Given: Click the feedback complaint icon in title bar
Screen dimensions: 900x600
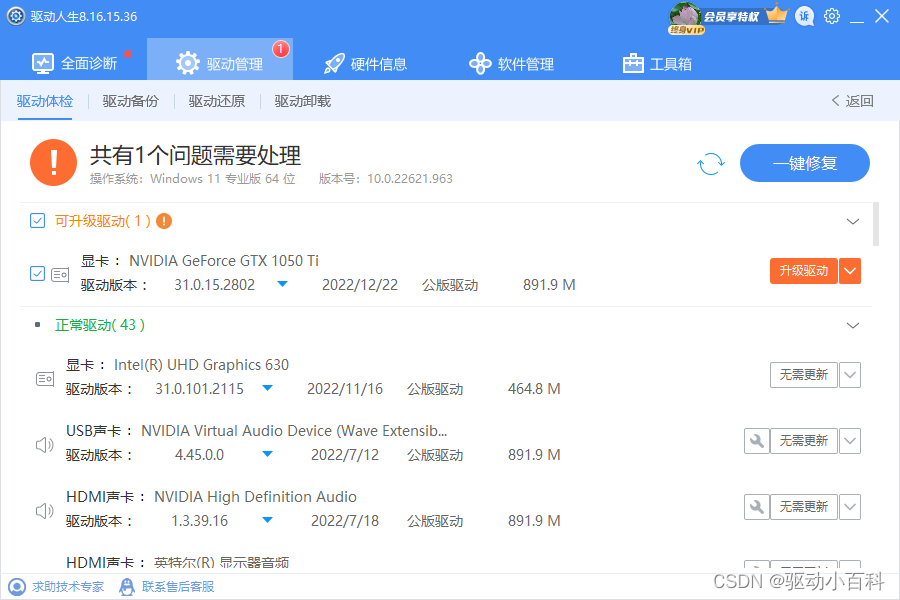Looking at the screenshot, I should 805,16.
